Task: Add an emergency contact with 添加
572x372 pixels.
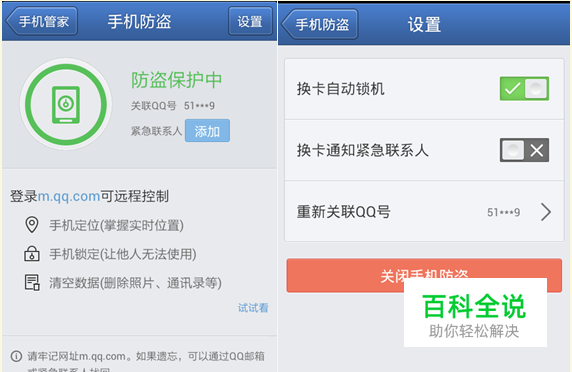Action: (207, 131)
